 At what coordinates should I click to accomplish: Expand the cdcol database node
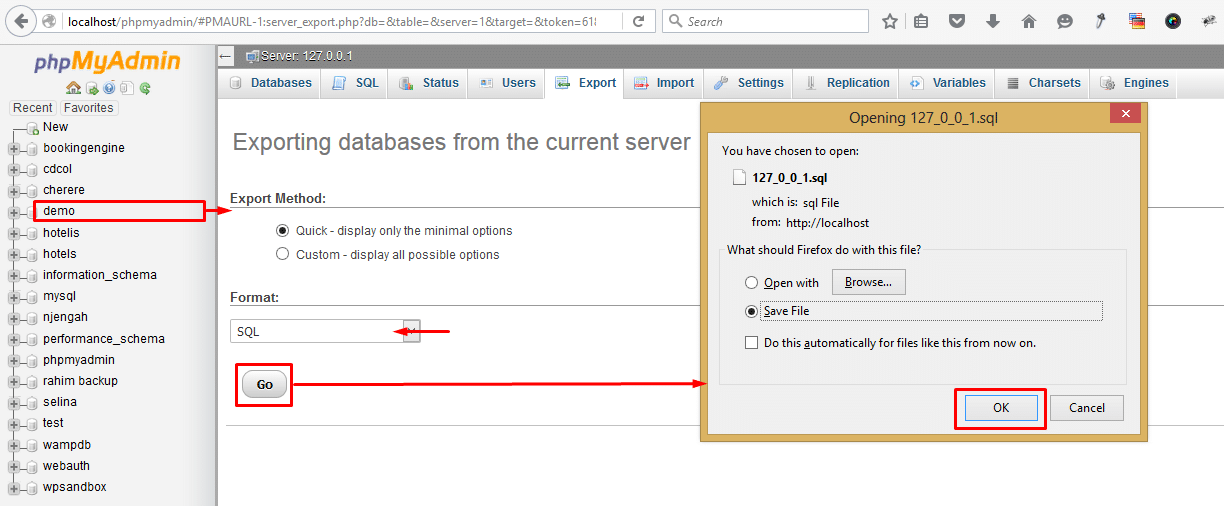tap(14, 170)
